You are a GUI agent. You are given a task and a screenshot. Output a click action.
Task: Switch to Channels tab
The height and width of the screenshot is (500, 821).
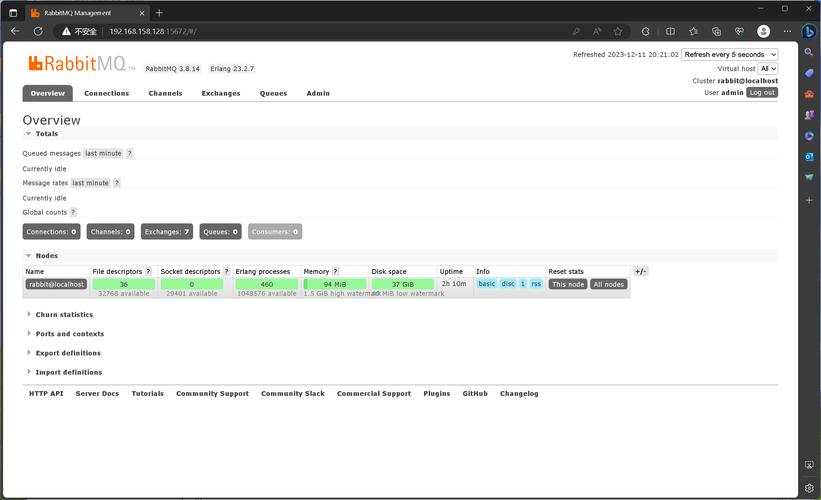(x=165, y=93)
